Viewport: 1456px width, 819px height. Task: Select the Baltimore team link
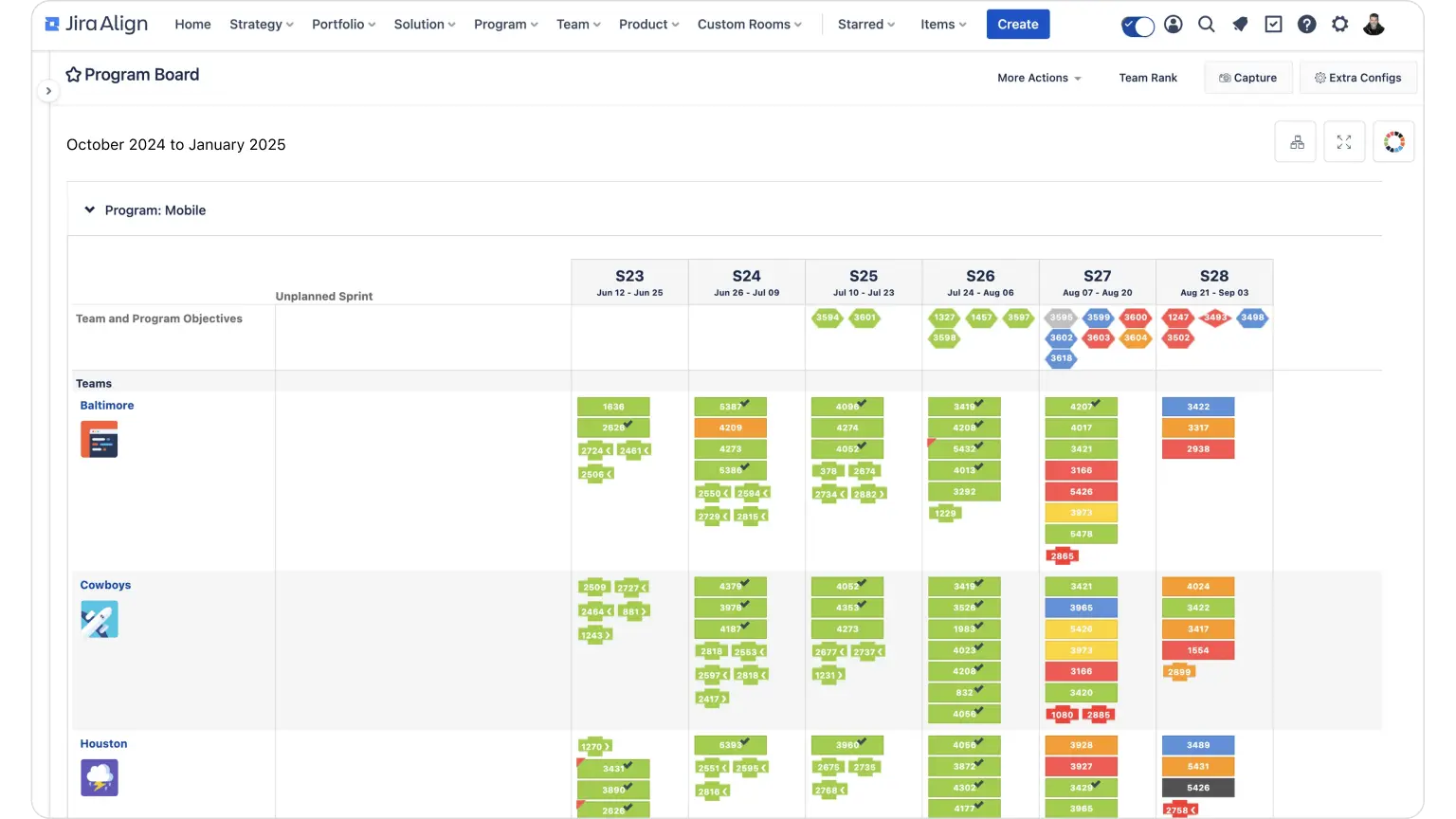[x=106, y=405]
